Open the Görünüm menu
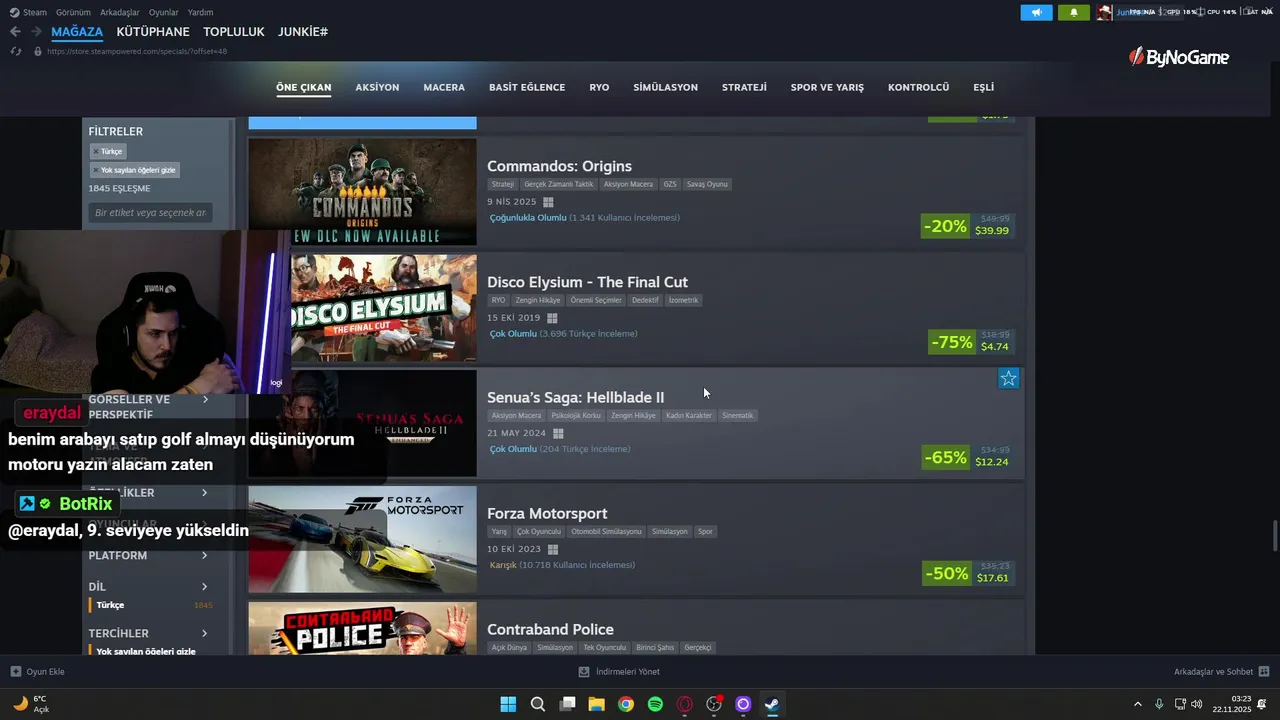Screen dimensions: 1280x720 [x=73, y=12]
